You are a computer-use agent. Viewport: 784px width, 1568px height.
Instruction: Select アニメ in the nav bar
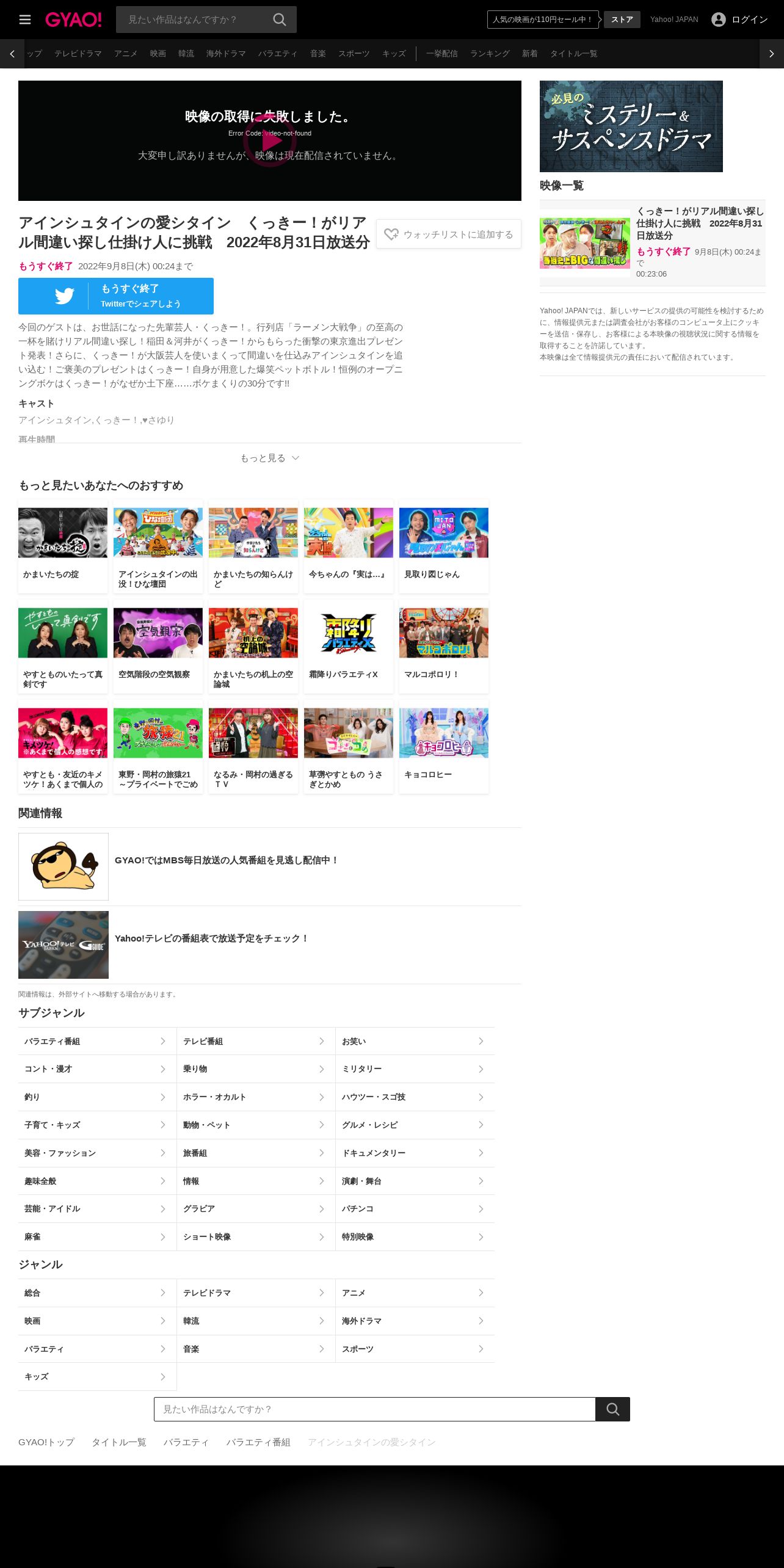click(x=126, y=54)
